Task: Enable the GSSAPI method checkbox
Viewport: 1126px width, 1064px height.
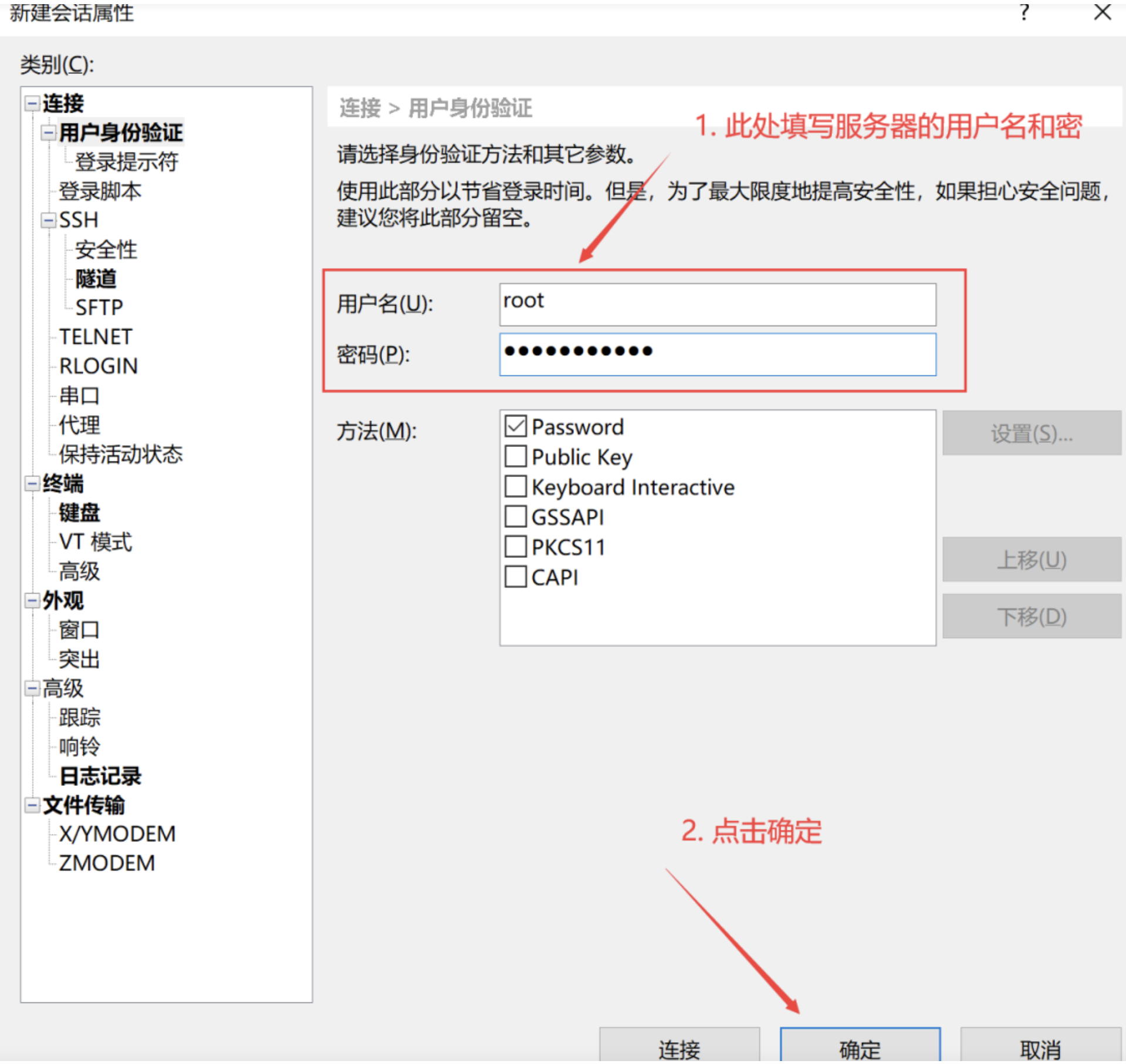Action: [515, 517]
